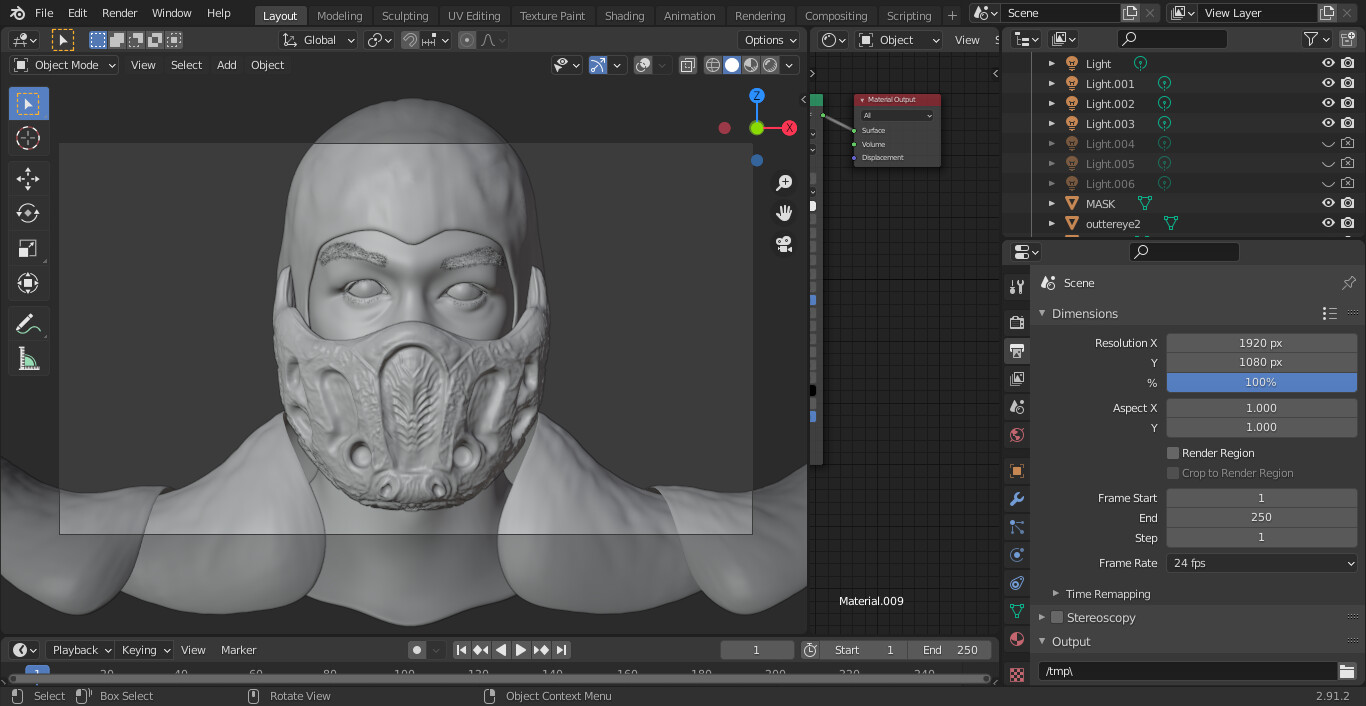Open the File menu
This screenshot has height=706, width=1366.
(x=44, y=13)
